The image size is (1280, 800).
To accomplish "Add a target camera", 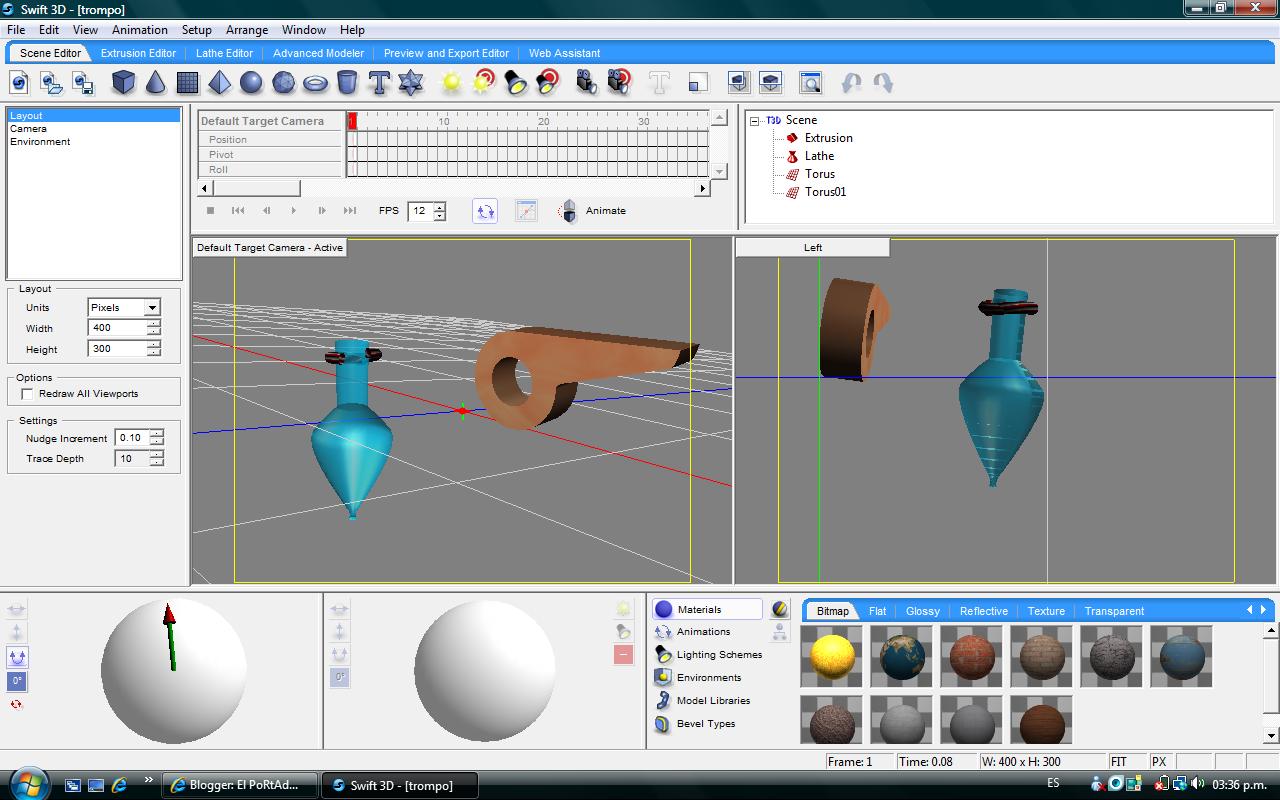I will pos(619,82).
